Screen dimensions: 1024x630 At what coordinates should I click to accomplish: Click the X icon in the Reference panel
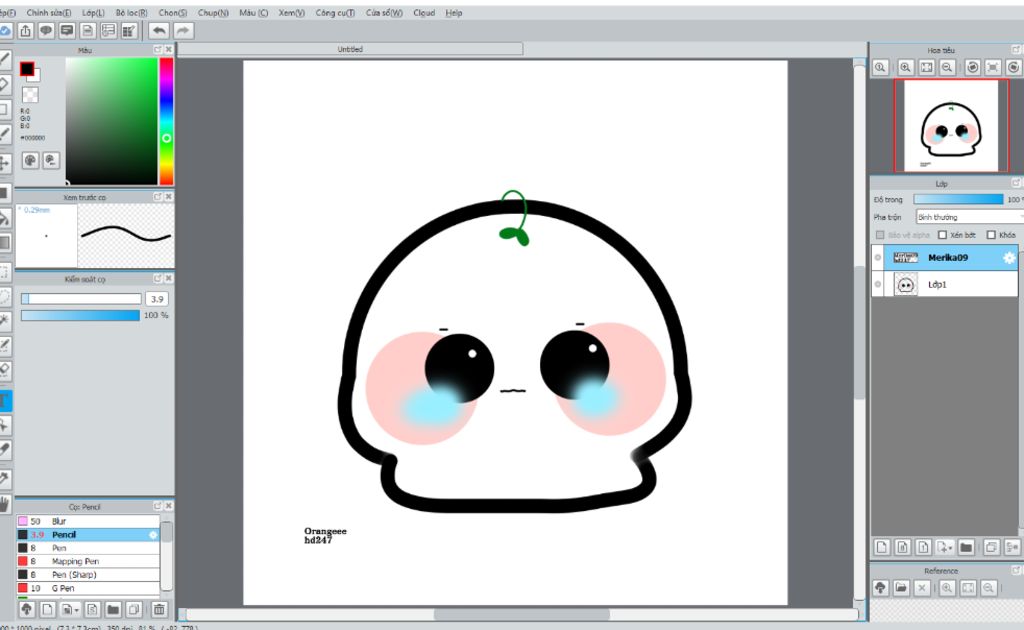tap(921, 588)
